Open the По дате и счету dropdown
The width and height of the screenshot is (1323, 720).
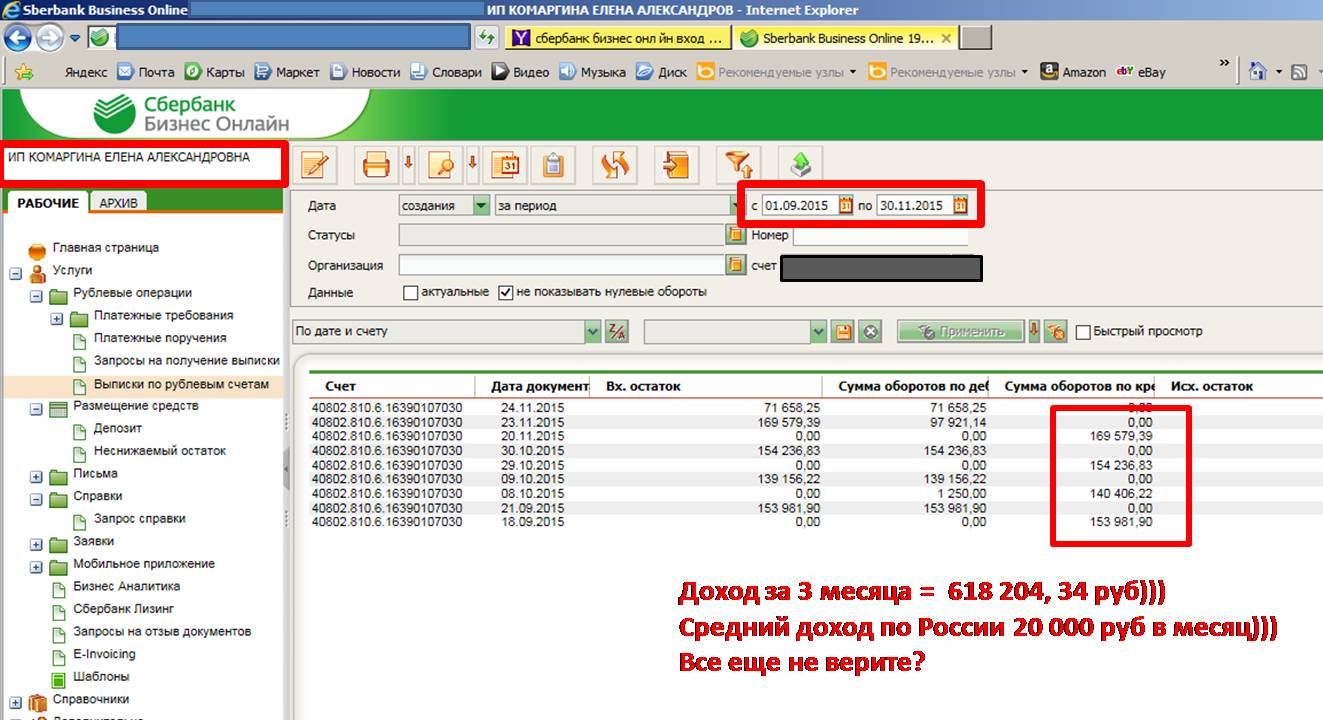[x=592, y=332]
